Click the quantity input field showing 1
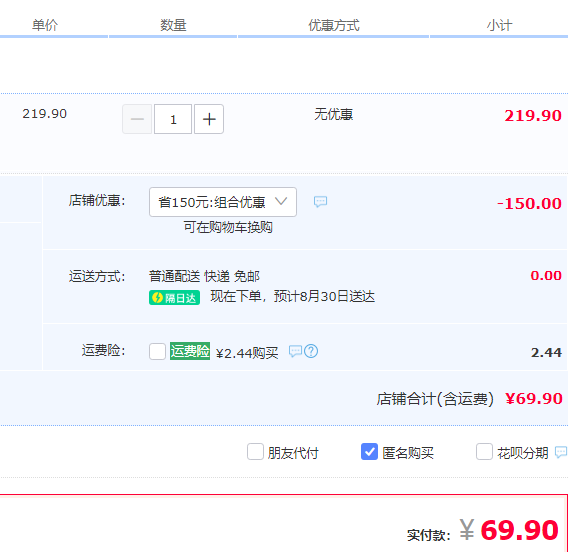Viewport: 588px width, 552px height. [173, 119]
